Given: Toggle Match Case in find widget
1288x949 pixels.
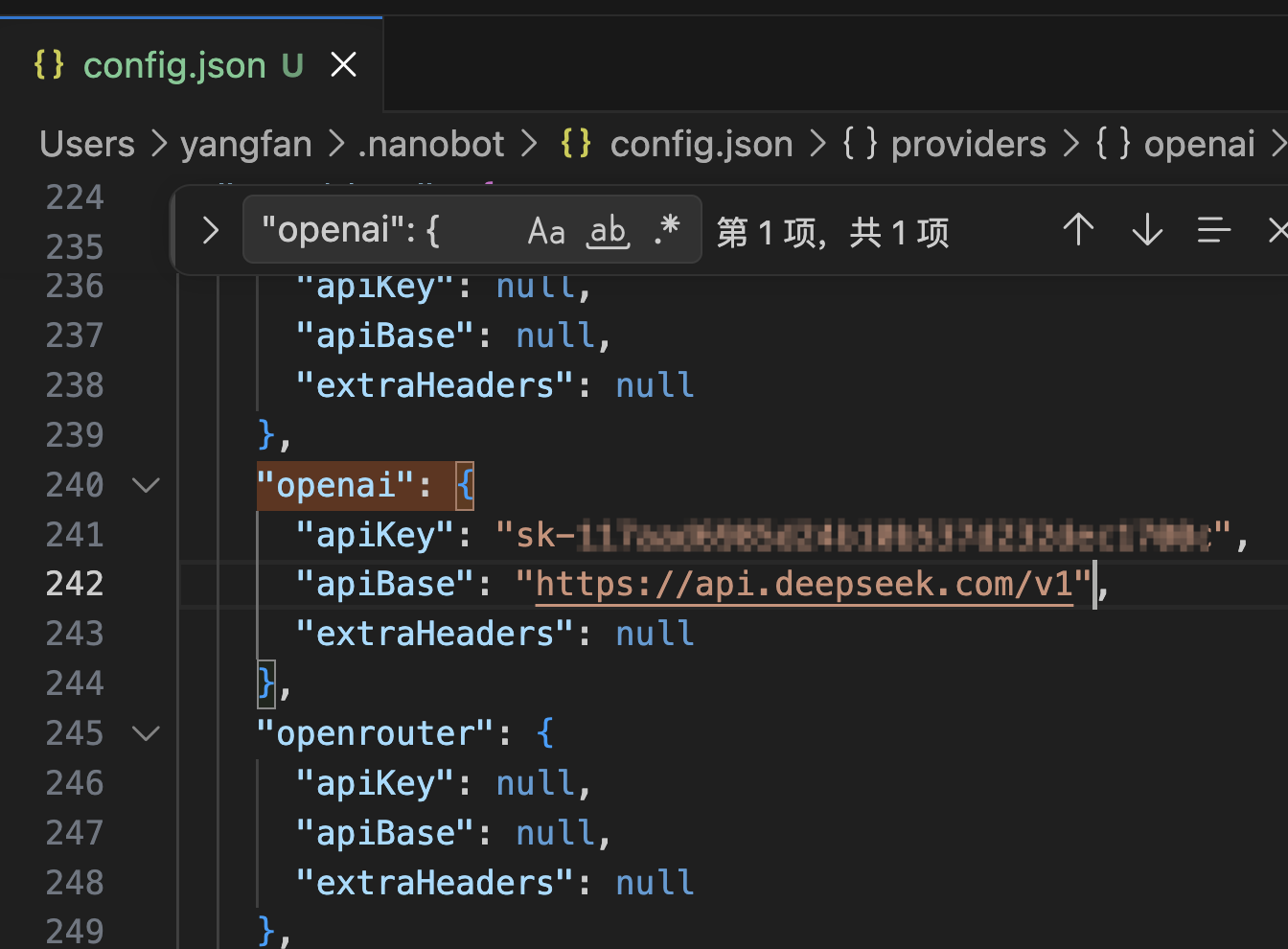Looking at the screenshot, I should (x=546, y=231).
